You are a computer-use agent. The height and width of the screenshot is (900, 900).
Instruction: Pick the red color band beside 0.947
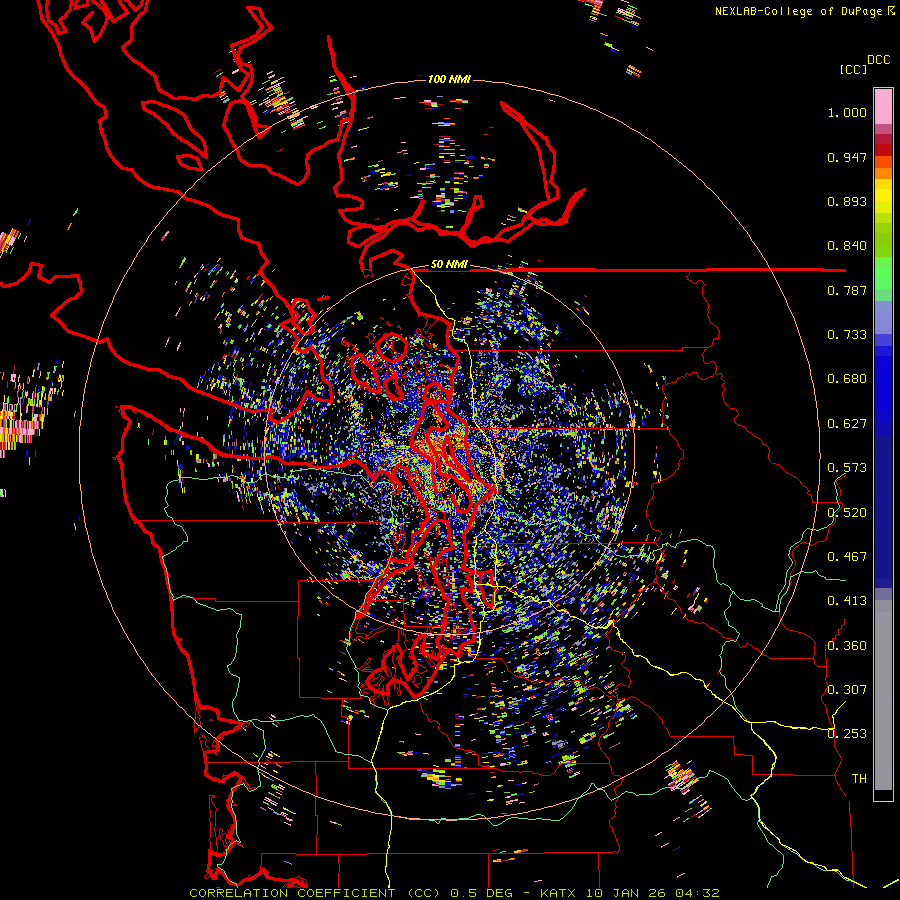883,150
